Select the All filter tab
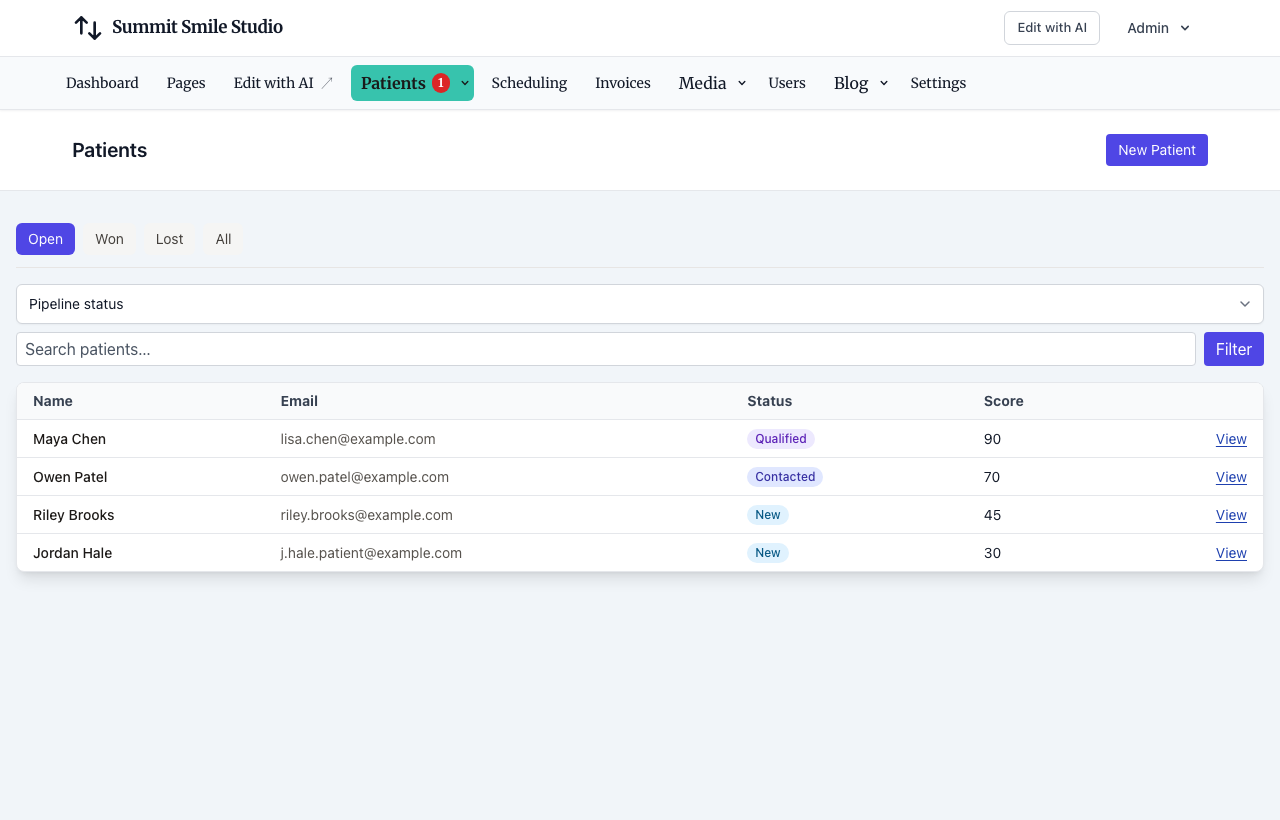 coord(224,239)
